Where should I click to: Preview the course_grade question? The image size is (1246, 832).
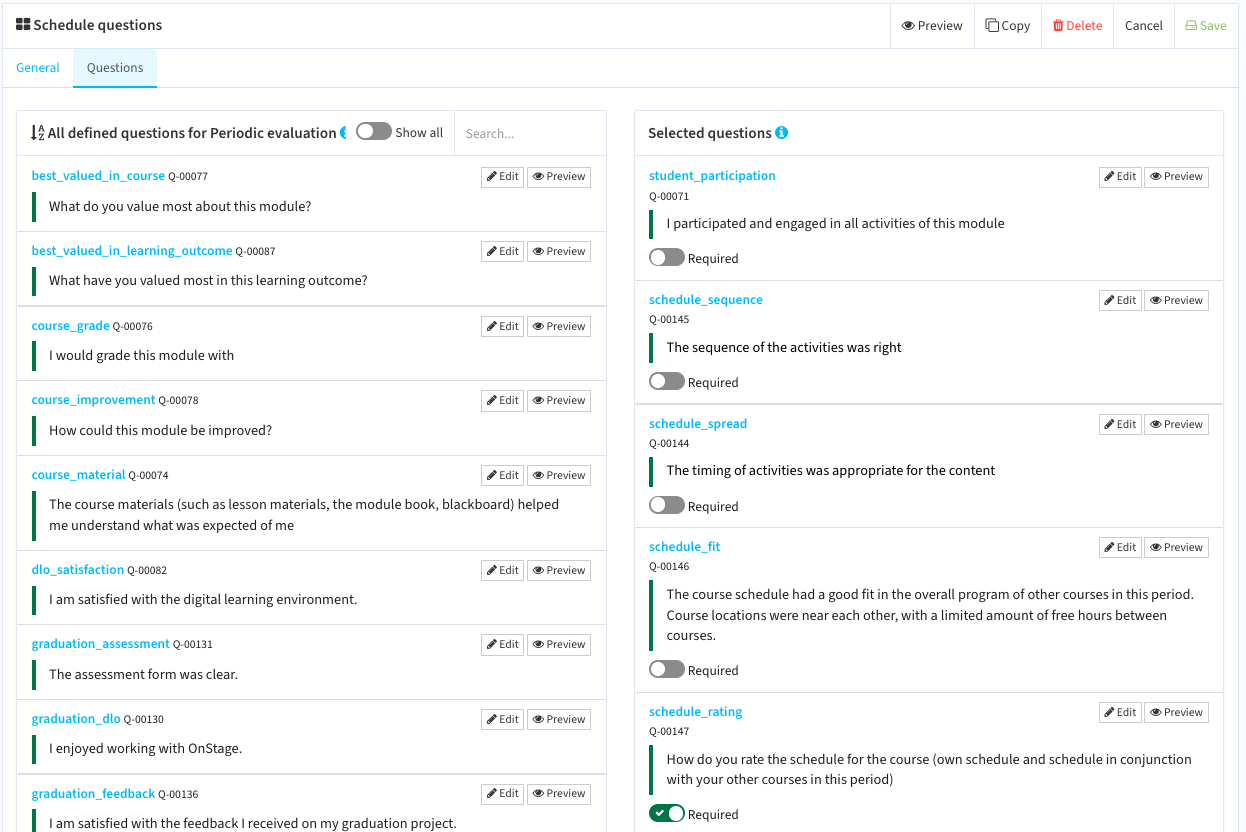(x=559, y=327)
